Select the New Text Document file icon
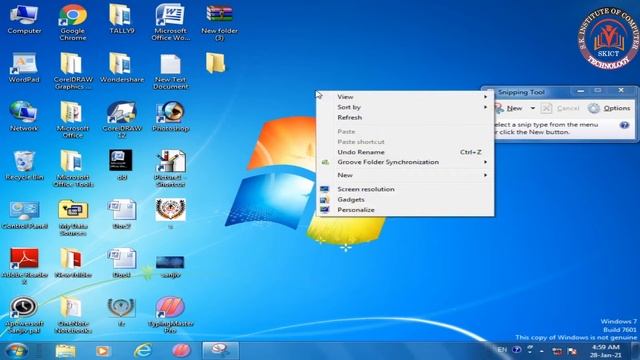Image resolution: width=640 pixels, height=360 pixels. pyautogui.click(x=170, y=64)
